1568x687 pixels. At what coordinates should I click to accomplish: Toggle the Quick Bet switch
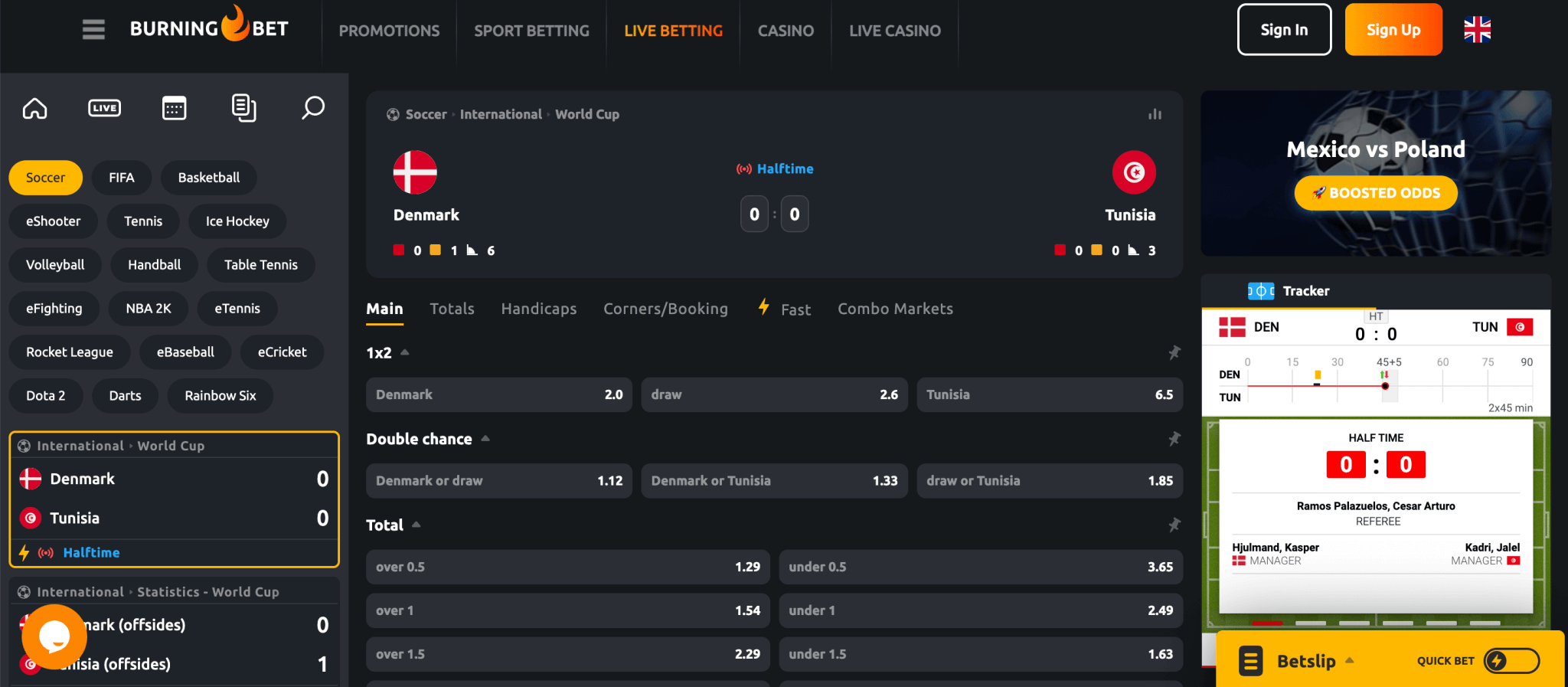1511,661
